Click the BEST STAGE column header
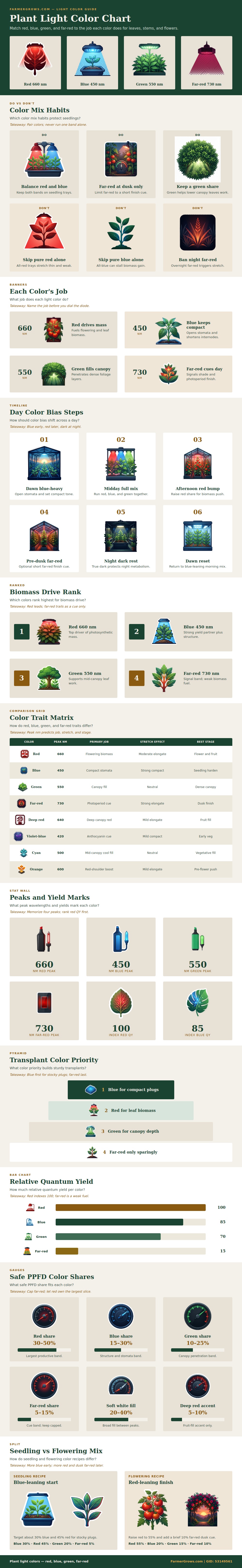Image resolution: width=242 pixels, height=1568 pixels. pos(205,741)
